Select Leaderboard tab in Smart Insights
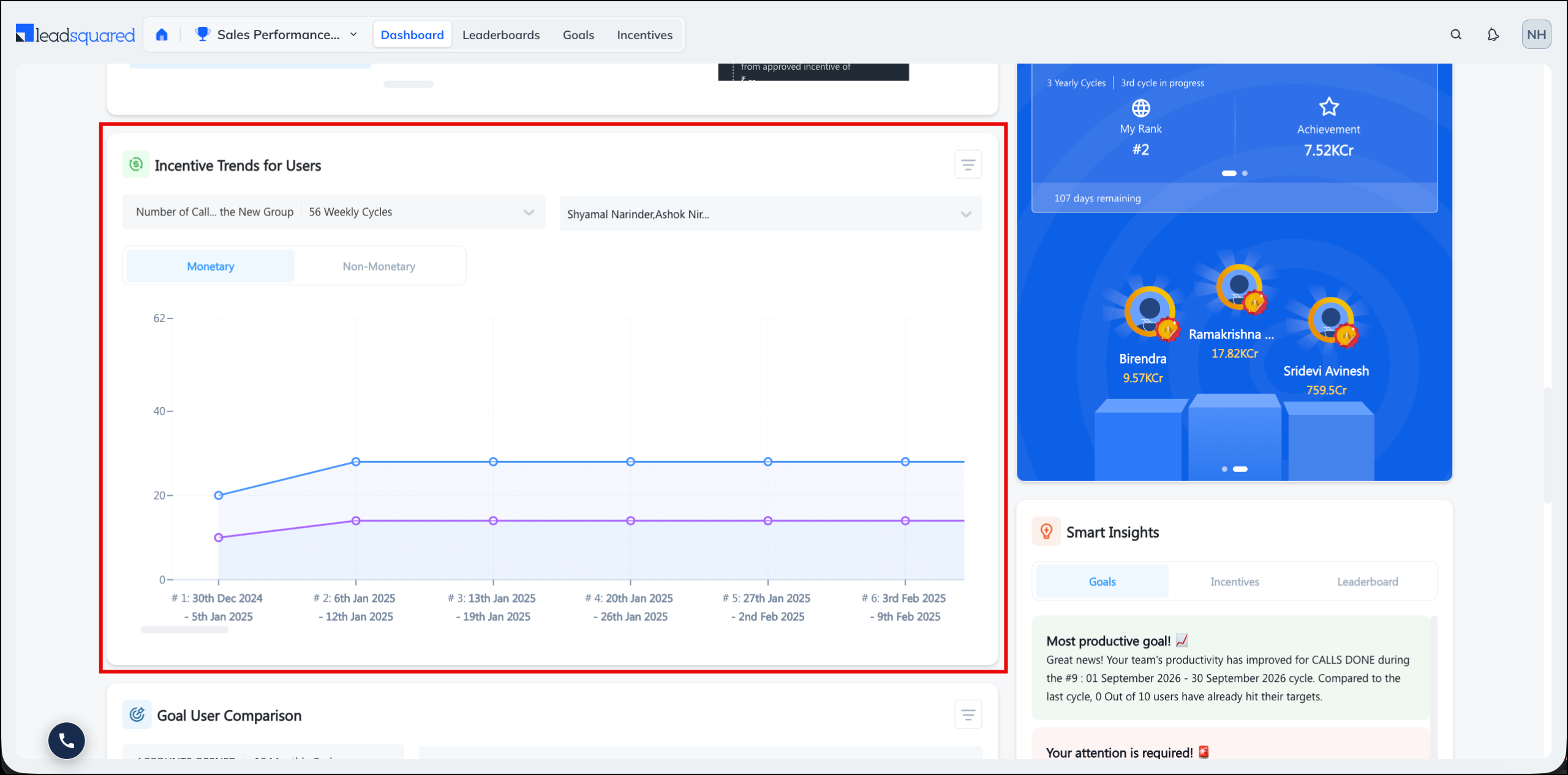Viewport: 1568px width, 775px height. (x=1368, y=582)
